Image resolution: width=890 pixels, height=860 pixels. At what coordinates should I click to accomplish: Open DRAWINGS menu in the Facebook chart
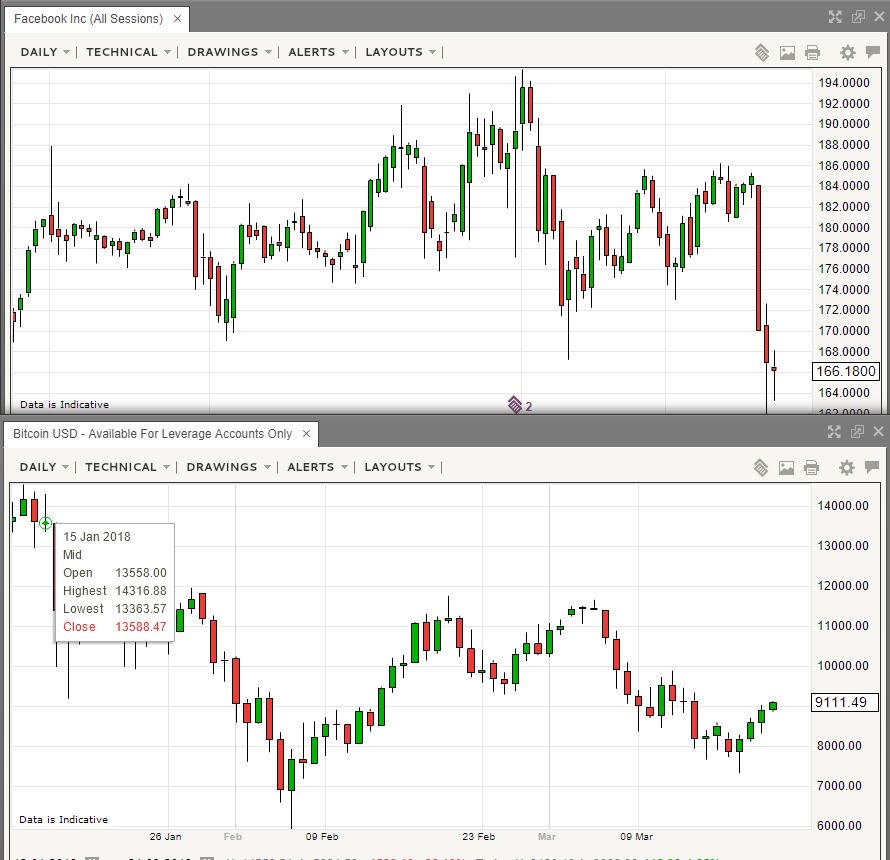coord(229,52)
